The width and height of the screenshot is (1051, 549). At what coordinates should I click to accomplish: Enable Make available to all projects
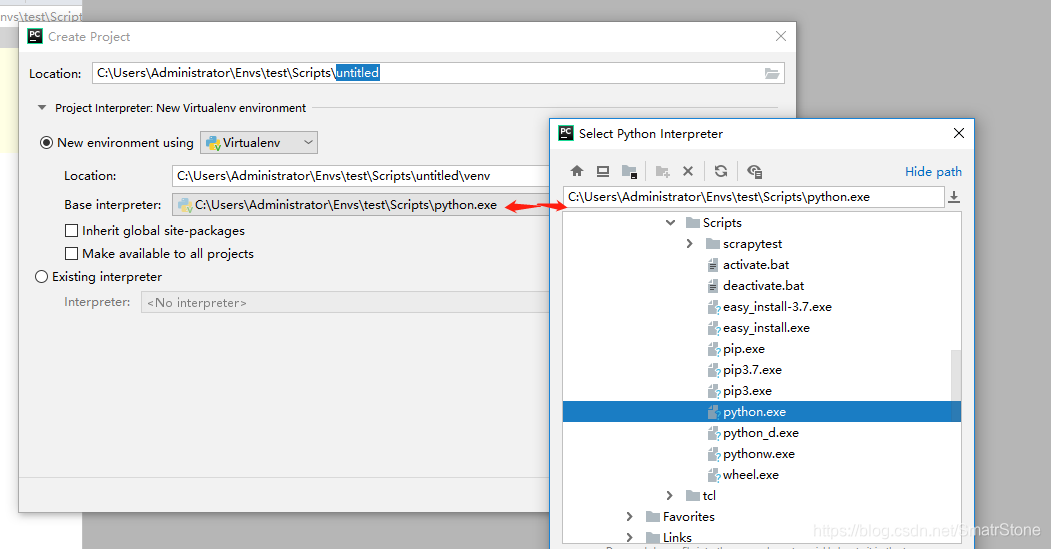click(71, 253)
